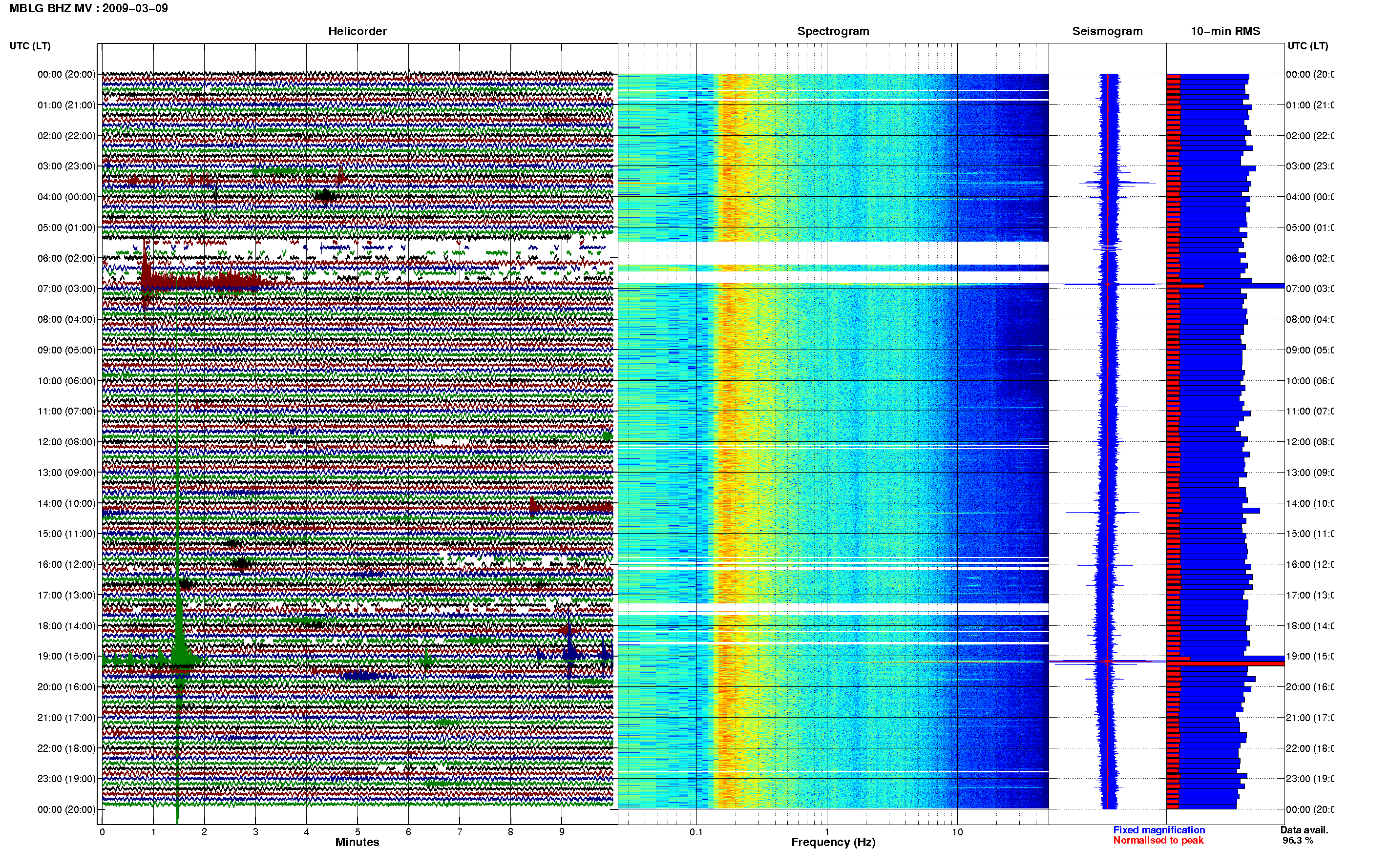This screenshot has height=868, width=1389.
Task: Click the left 06:00 (02:00) time label
Action: pyautogui.click(x=66, y=258)
